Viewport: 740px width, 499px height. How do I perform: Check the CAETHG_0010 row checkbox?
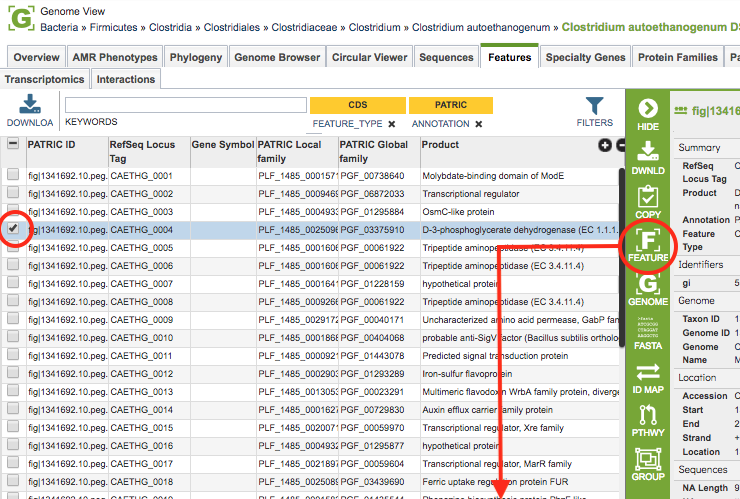coord(13,337)
